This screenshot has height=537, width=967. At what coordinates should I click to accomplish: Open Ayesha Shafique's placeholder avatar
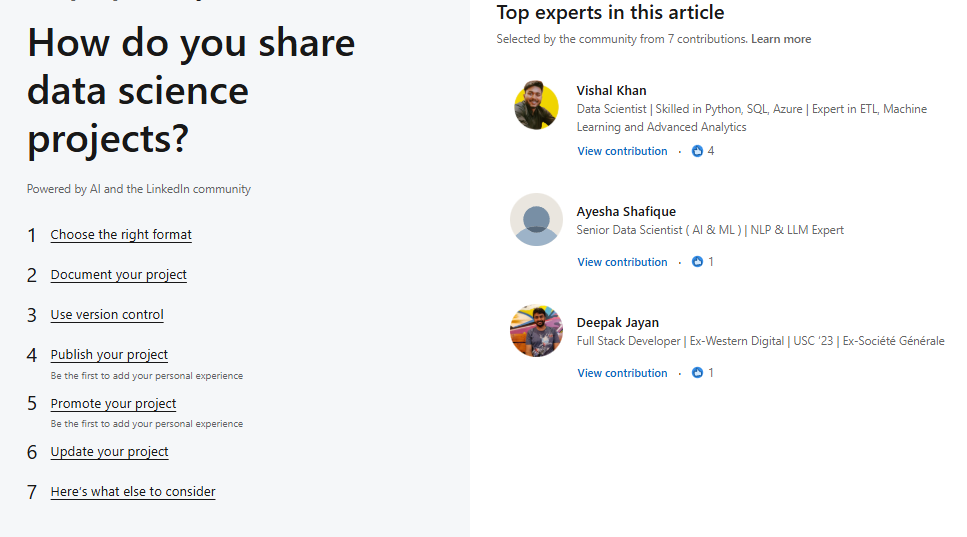coord(537,219)
